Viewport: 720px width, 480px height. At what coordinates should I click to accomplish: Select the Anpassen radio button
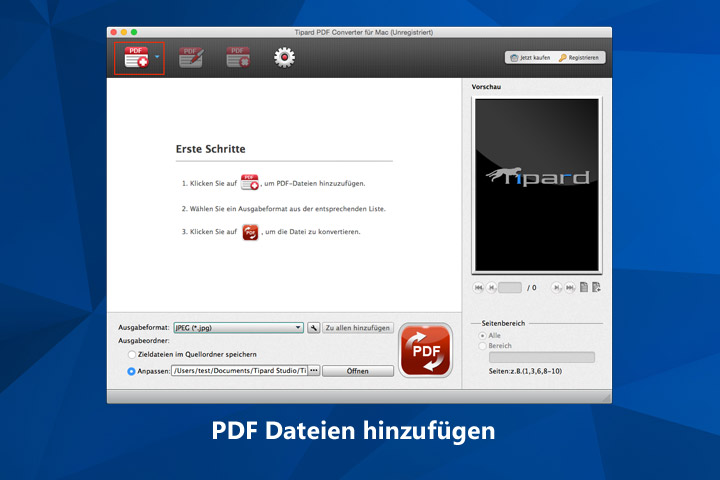pyautogui.click(x=131, y=371)
